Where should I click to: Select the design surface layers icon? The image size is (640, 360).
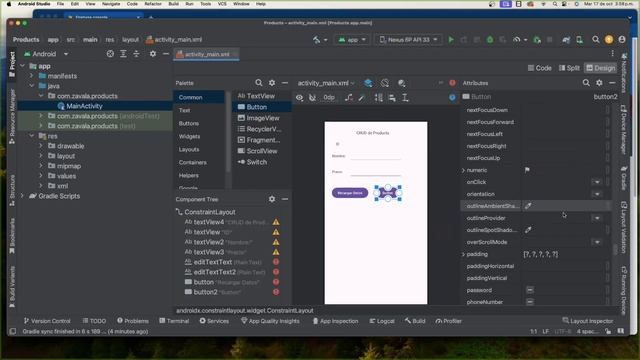coord(368,83)
